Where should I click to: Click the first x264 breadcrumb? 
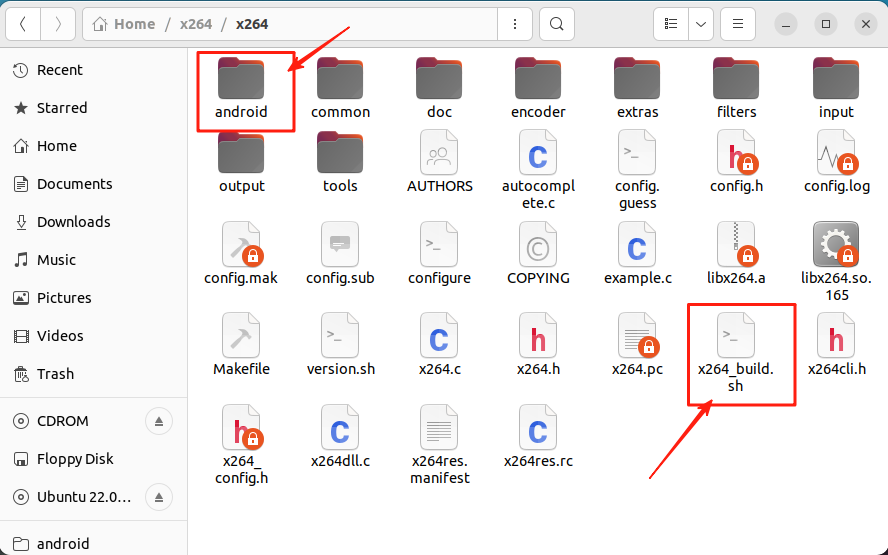click(x=196, y=24)
